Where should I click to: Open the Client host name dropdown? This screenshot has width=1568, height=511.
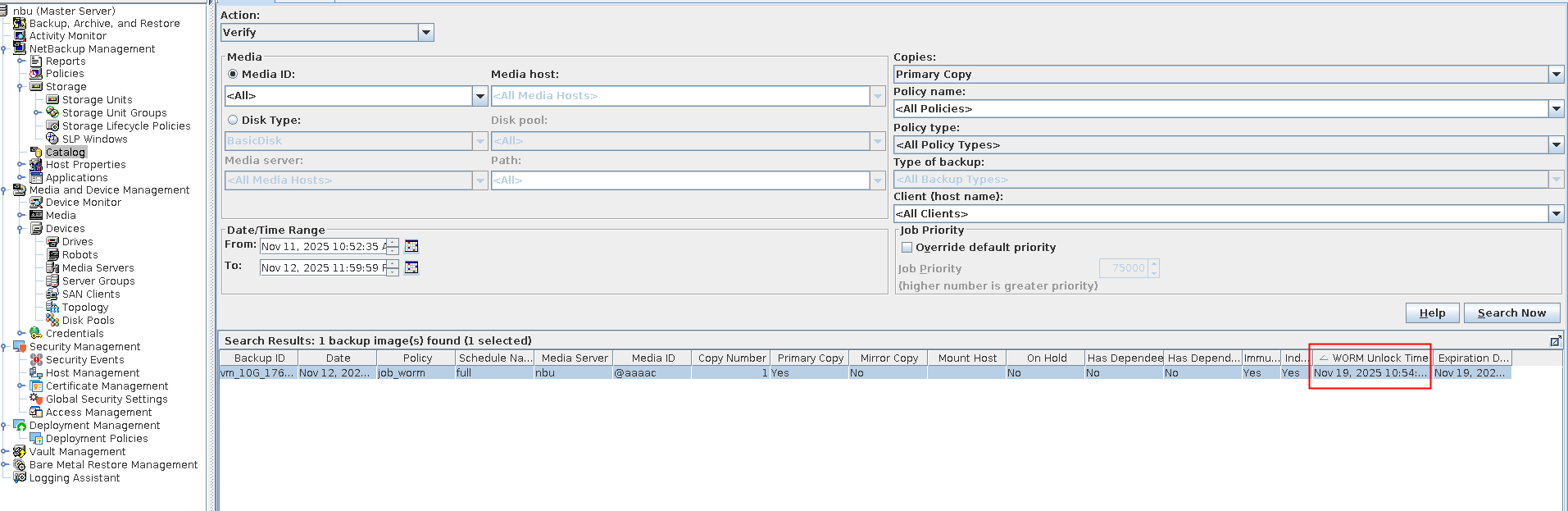click(x=1556, y=214)
